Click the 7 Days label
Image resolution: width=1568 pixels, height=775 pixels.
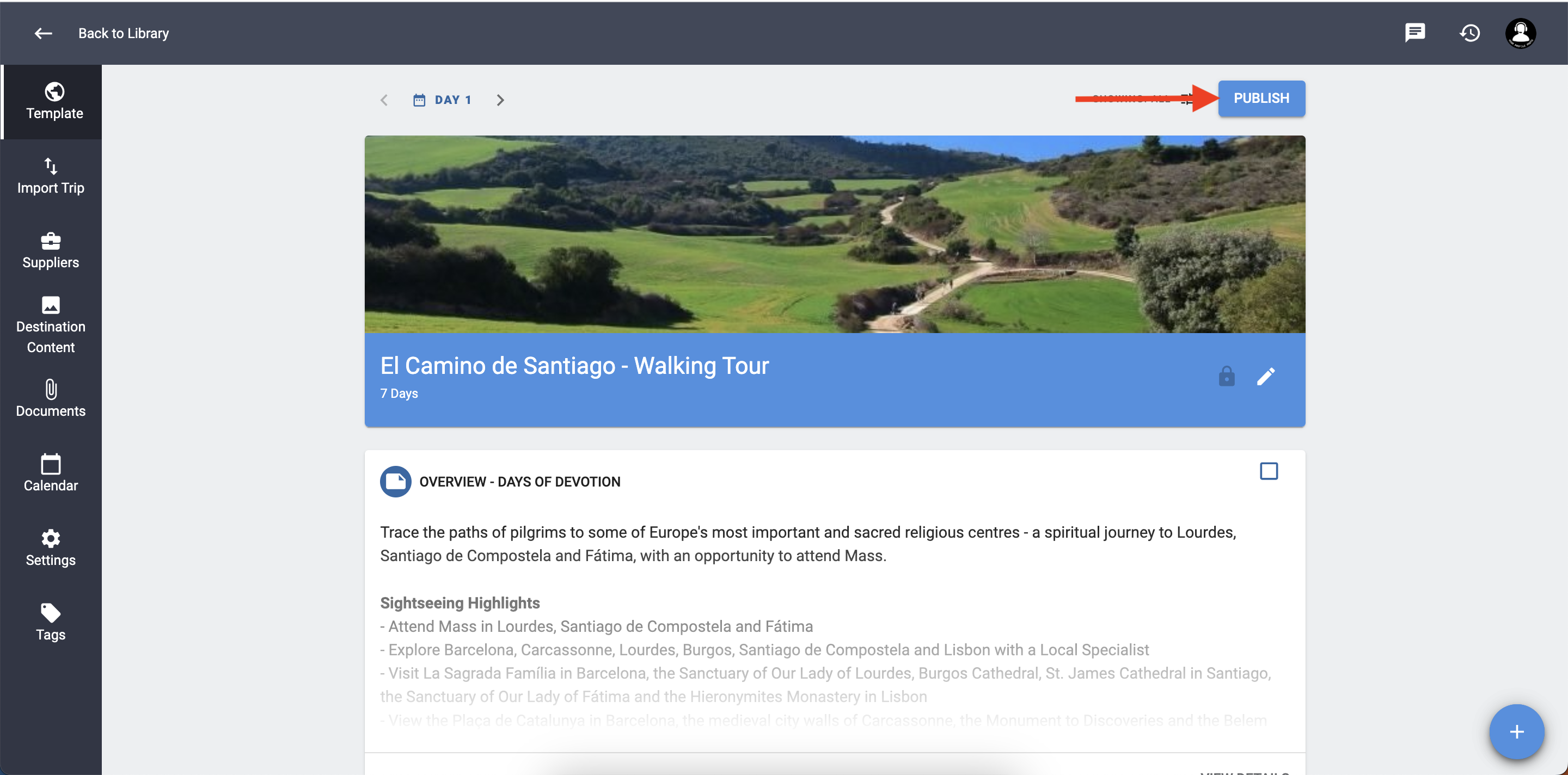point(399,393)
